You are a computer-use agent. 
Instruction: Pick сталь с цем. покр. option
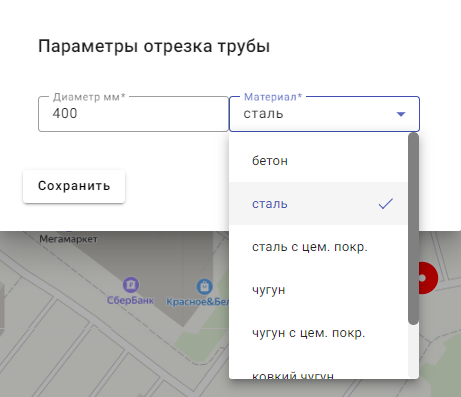click(x=318, y=247)
